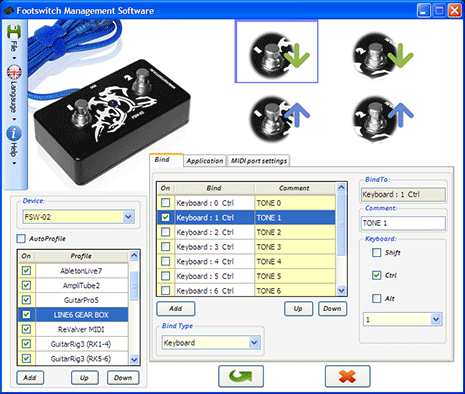Click Add button under bind list
465x394 pixels.
tap(176, 309)
